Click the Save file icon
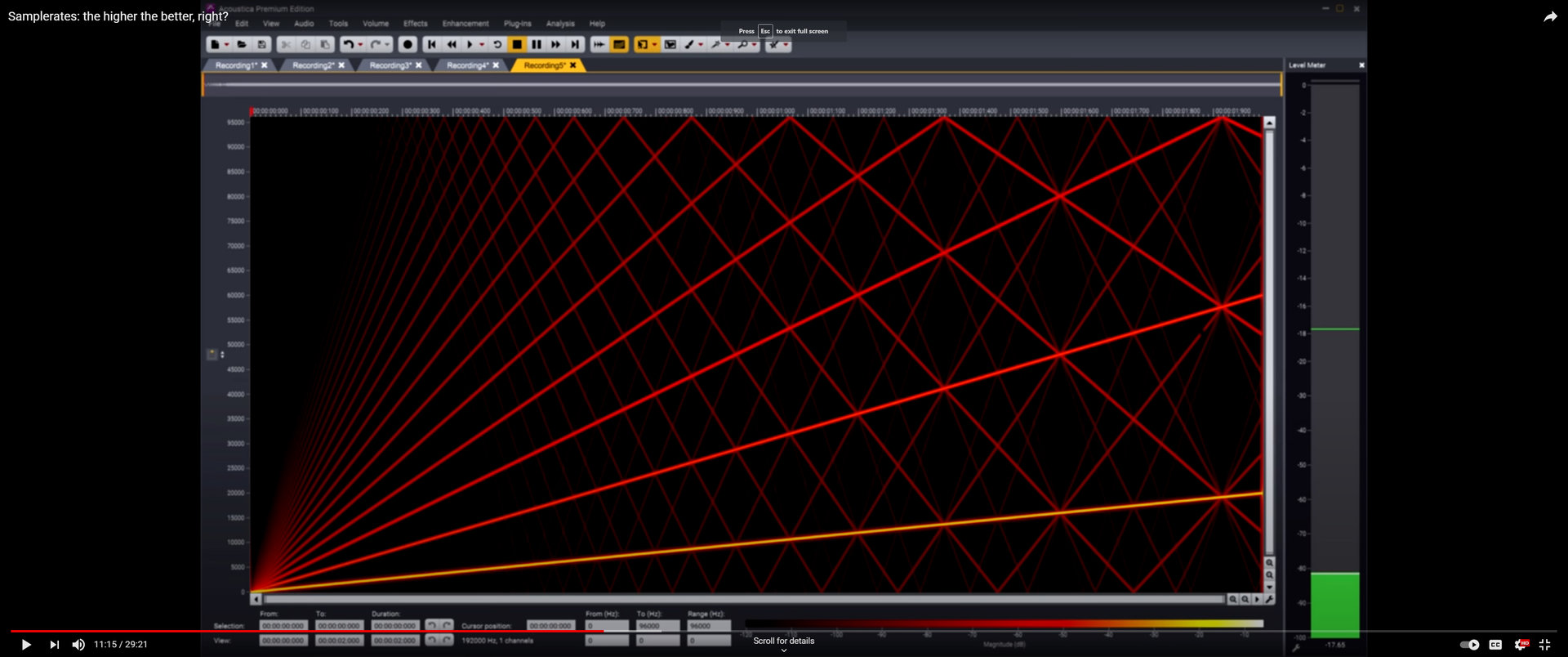1568x657 pixels. coord(261,45)
